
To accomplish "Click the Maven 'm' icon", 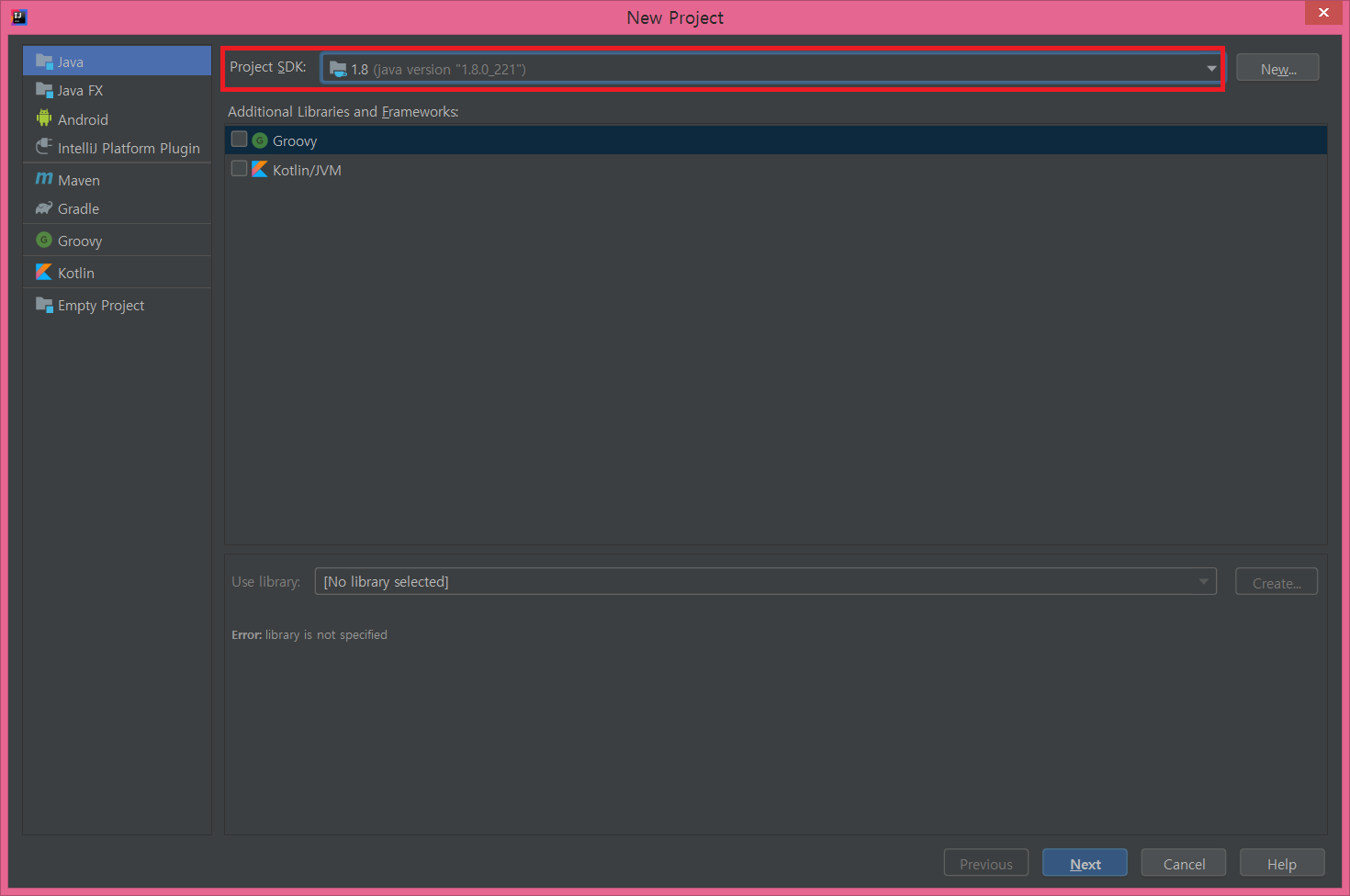I will [x=44, y=178].
